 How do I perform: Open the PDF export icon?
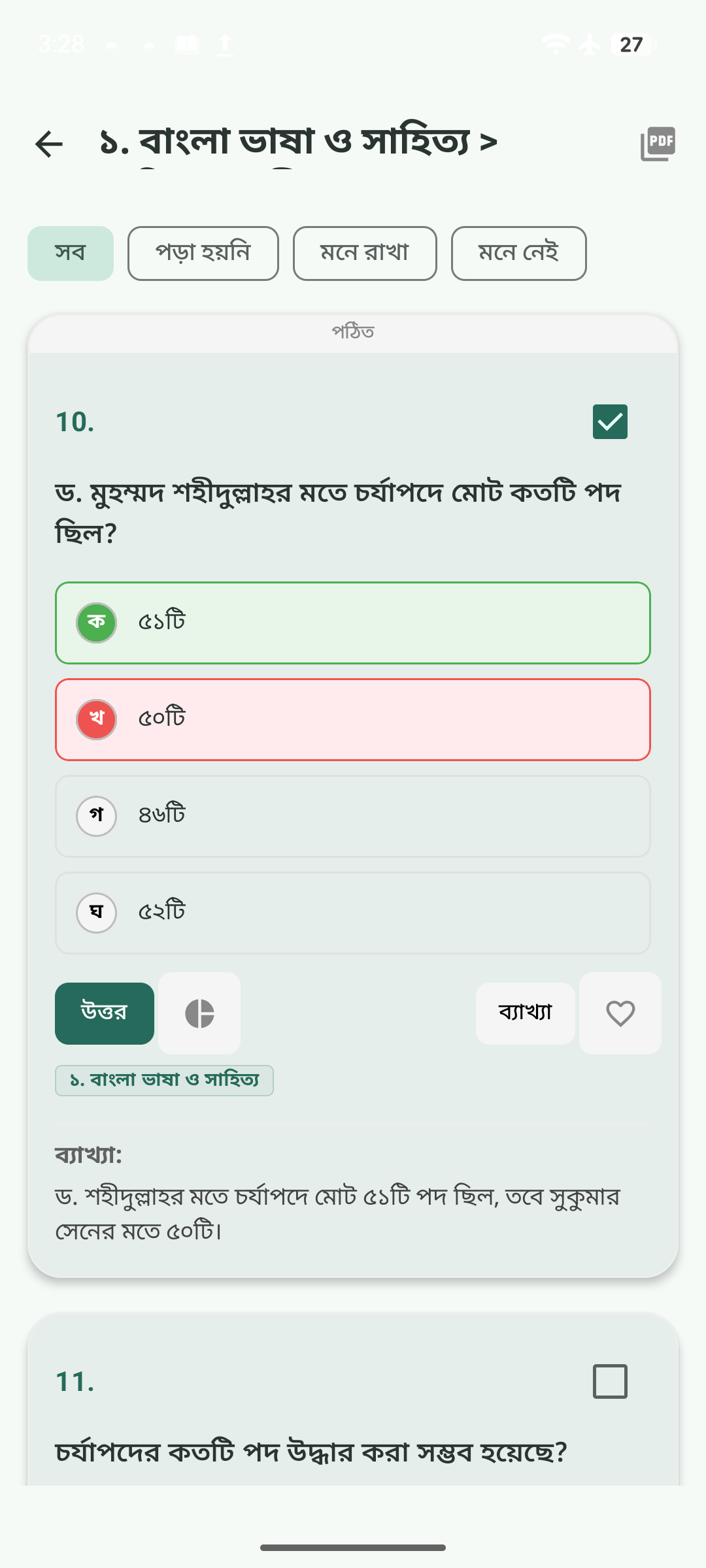tap(658, 142)
